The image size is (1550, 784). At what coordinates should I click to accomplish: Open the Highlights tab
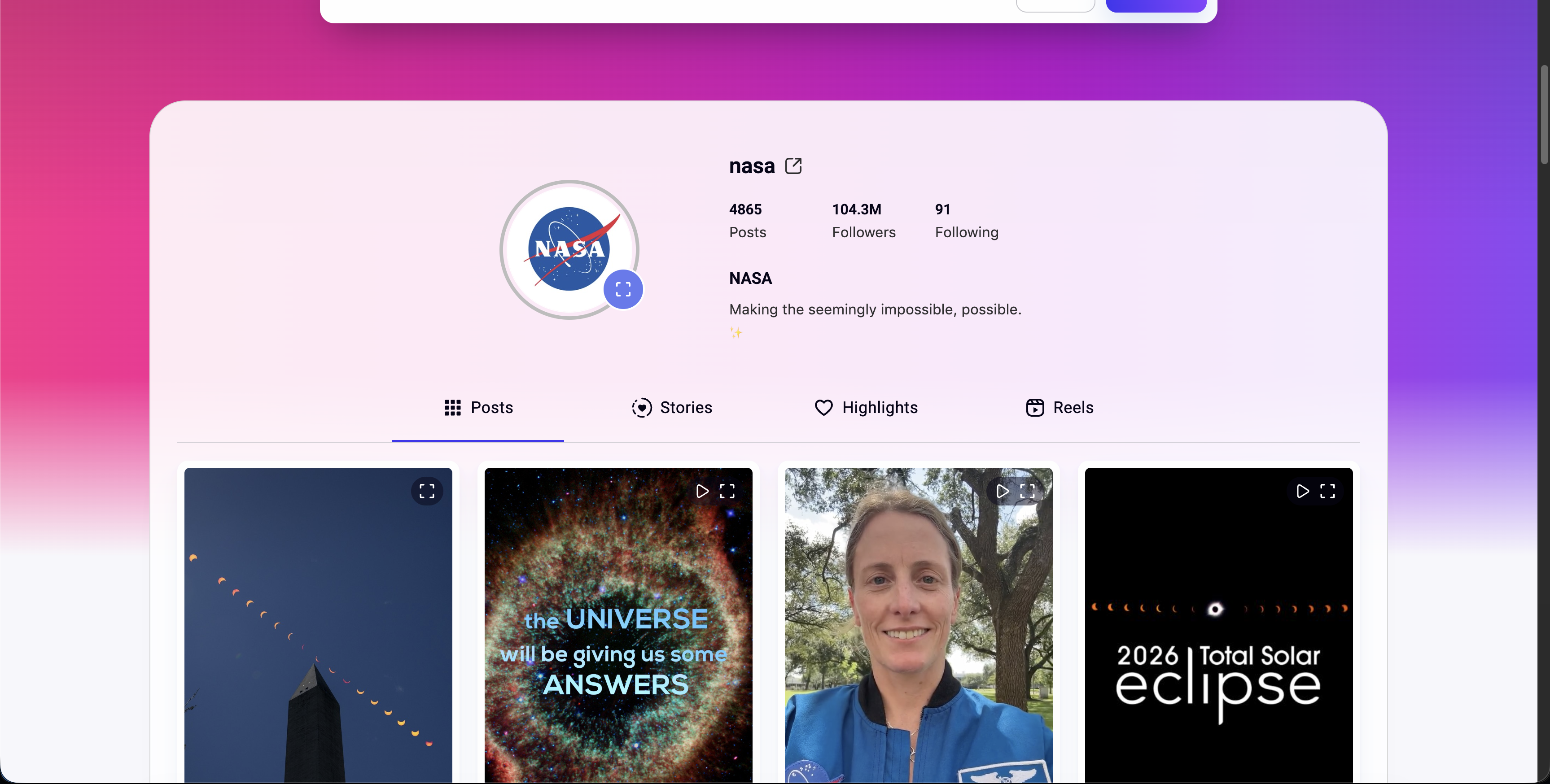[866, 408]
